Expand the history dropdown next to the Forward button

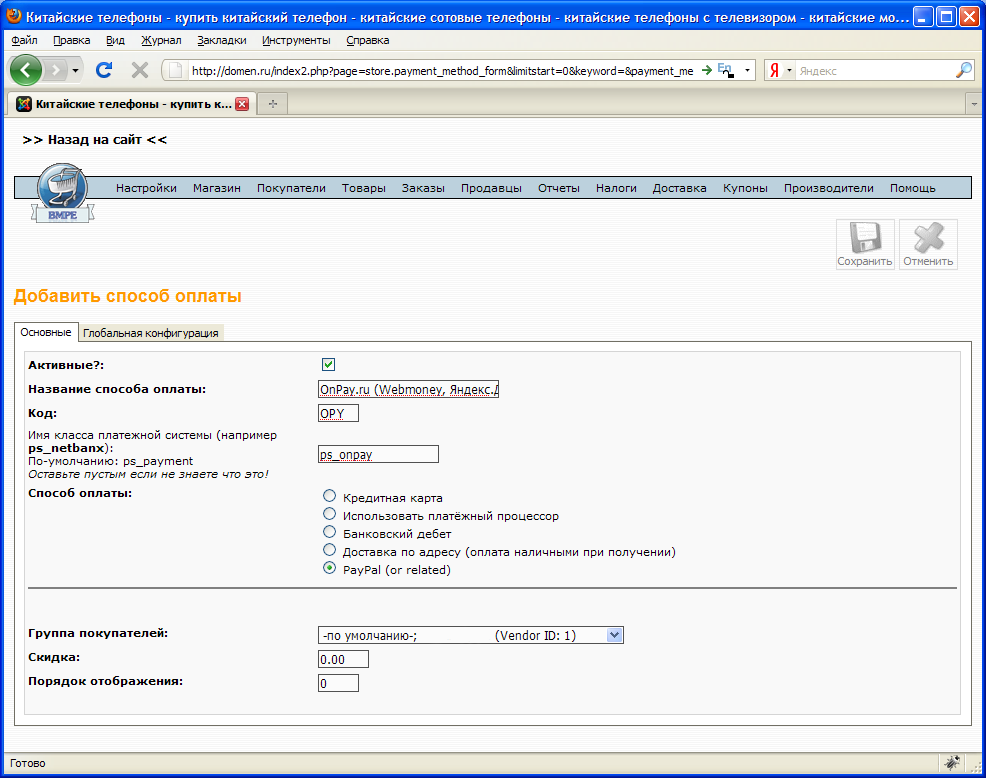[75, 71]
